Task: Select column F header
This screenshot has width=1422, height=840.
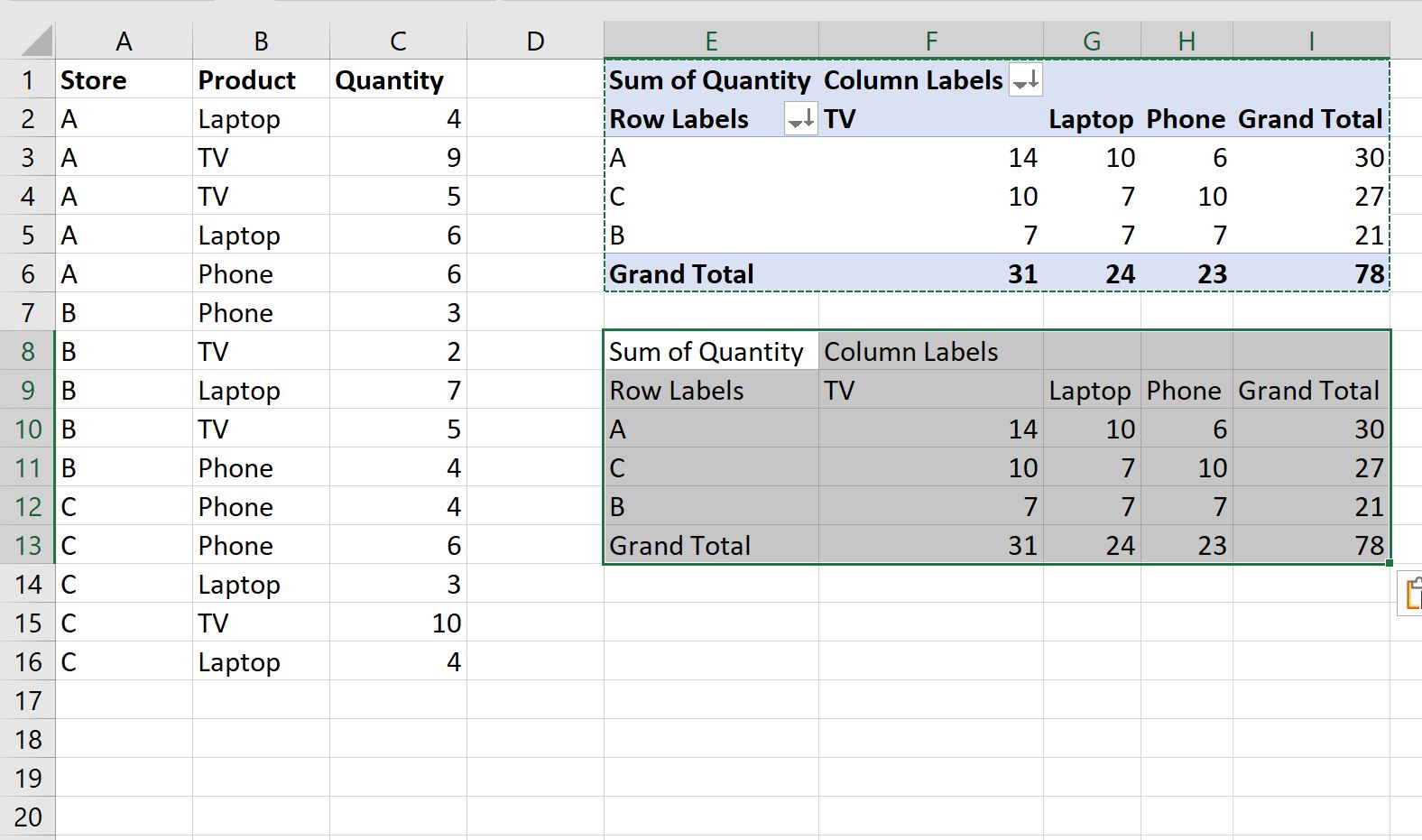Action: point(931,42)
